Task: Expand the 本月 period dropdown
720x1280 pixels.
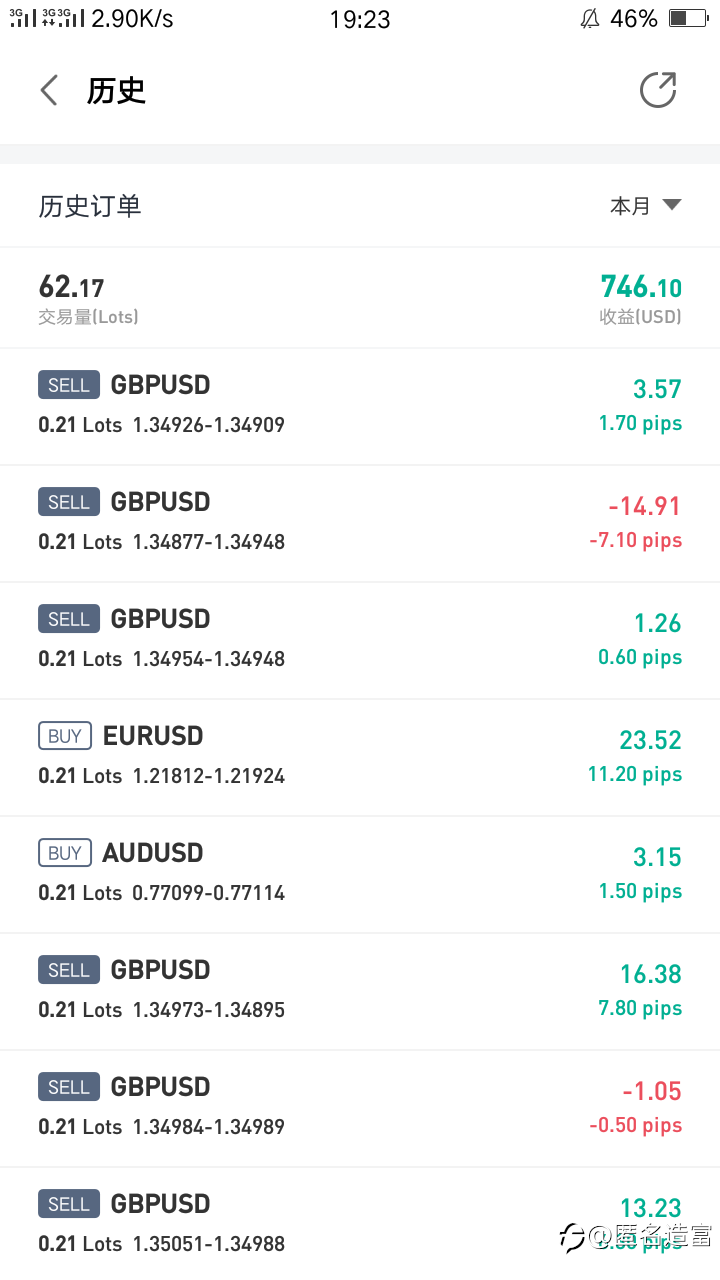Action: (x=646, y=206)
